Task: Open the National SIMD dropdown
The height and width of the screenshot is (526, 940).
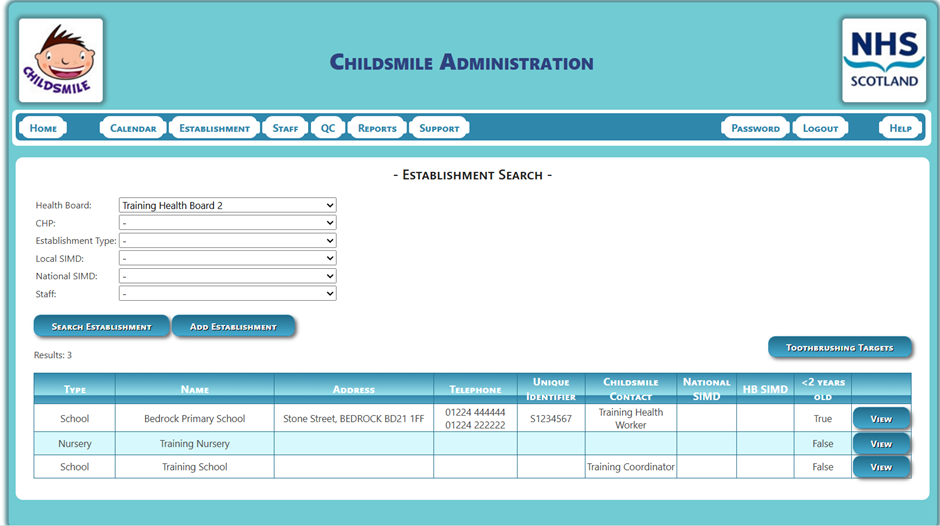Action: [x=227, y=276]
